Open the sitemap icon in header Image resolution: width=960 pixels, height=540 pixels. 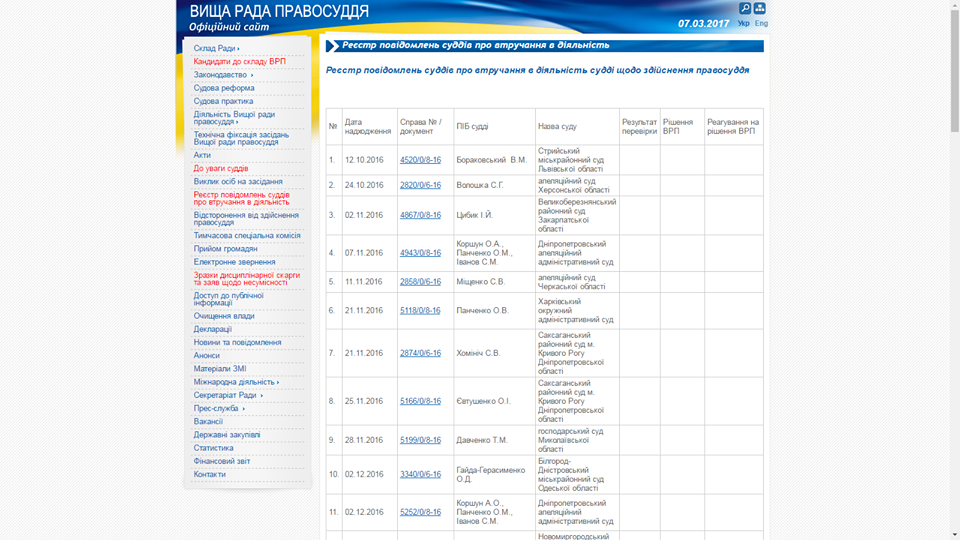760,8
